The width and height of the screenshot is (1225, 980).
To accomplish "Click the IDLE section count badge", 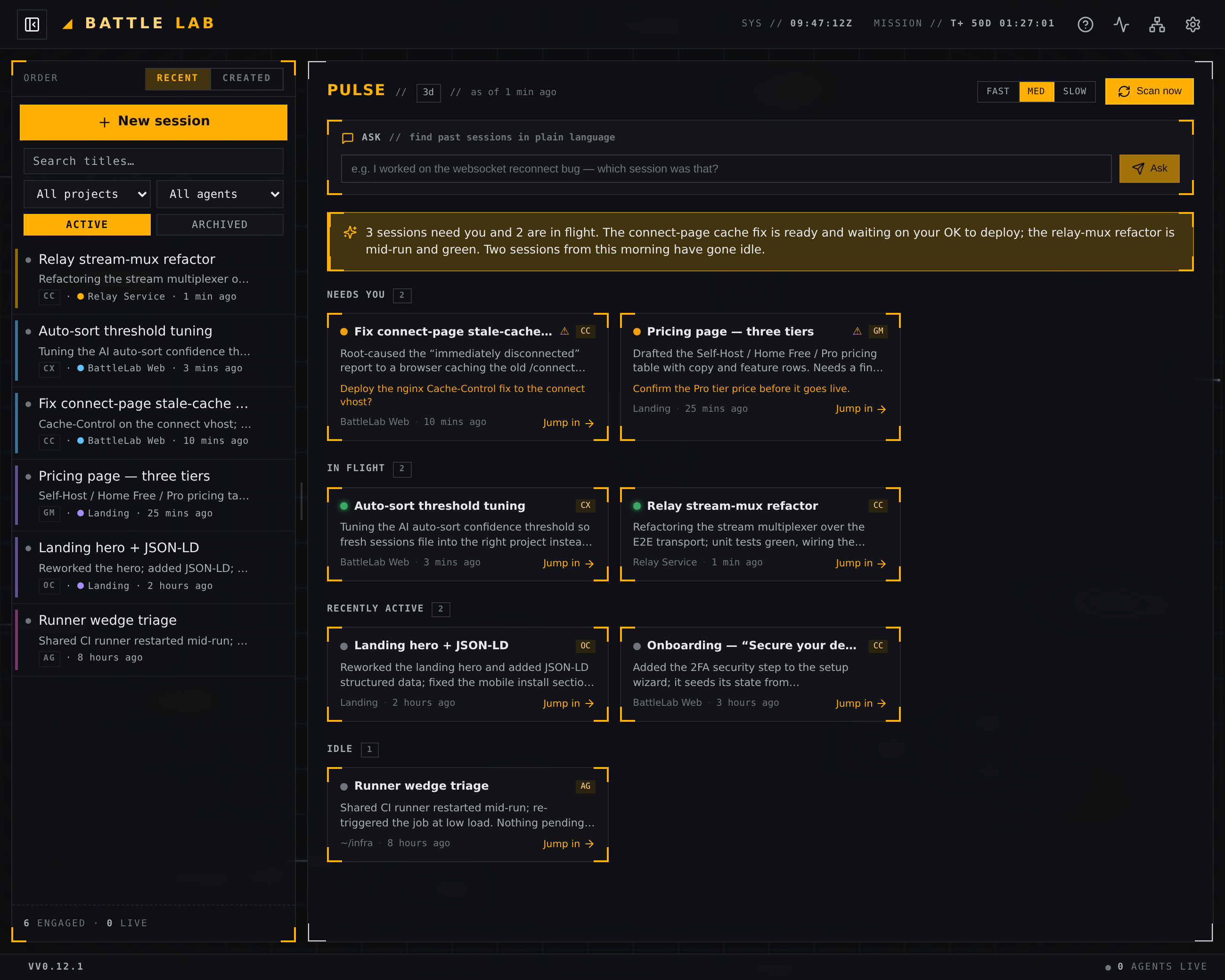I will 369,749.
